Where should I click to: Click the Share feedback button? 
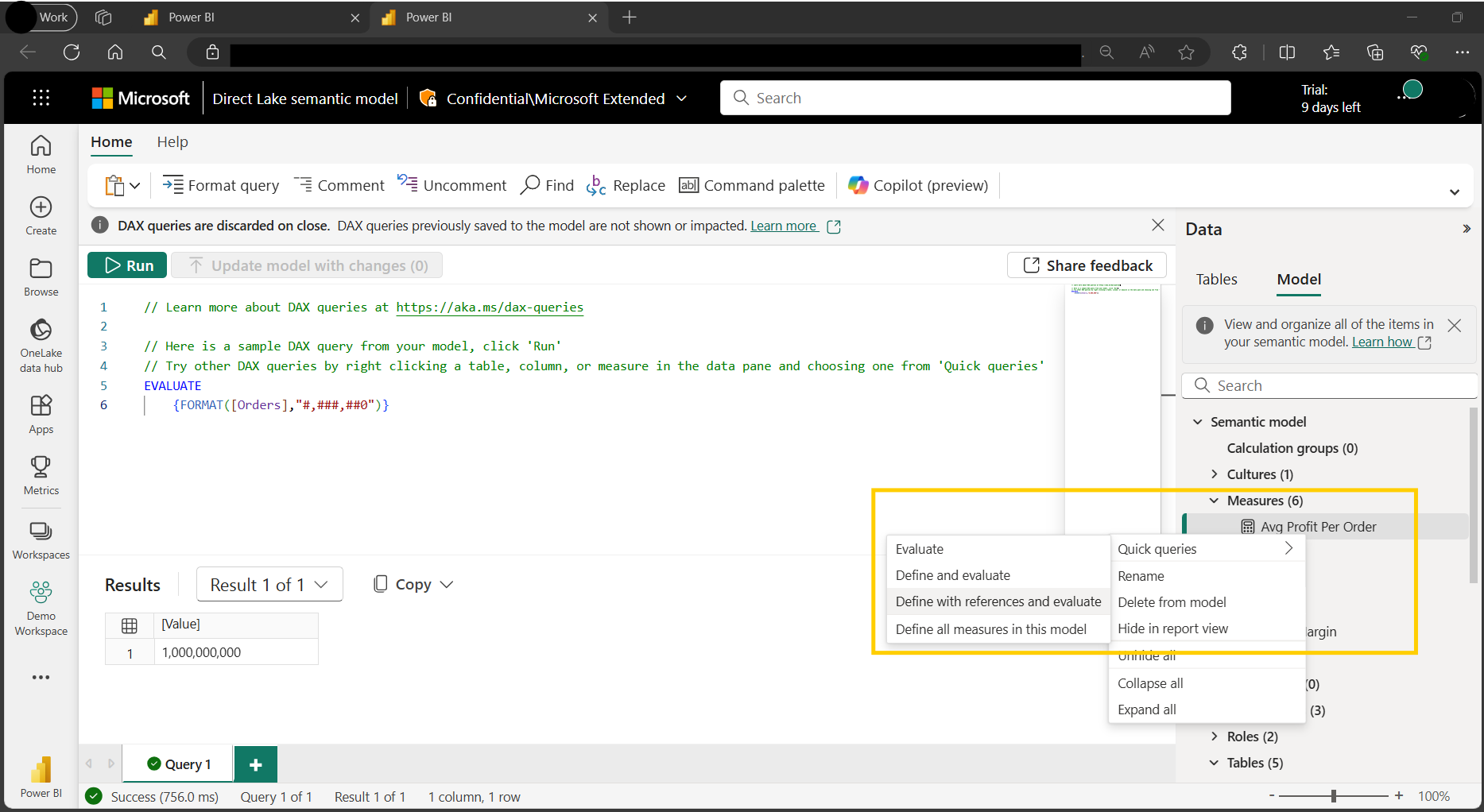[x=1087, y=265]
